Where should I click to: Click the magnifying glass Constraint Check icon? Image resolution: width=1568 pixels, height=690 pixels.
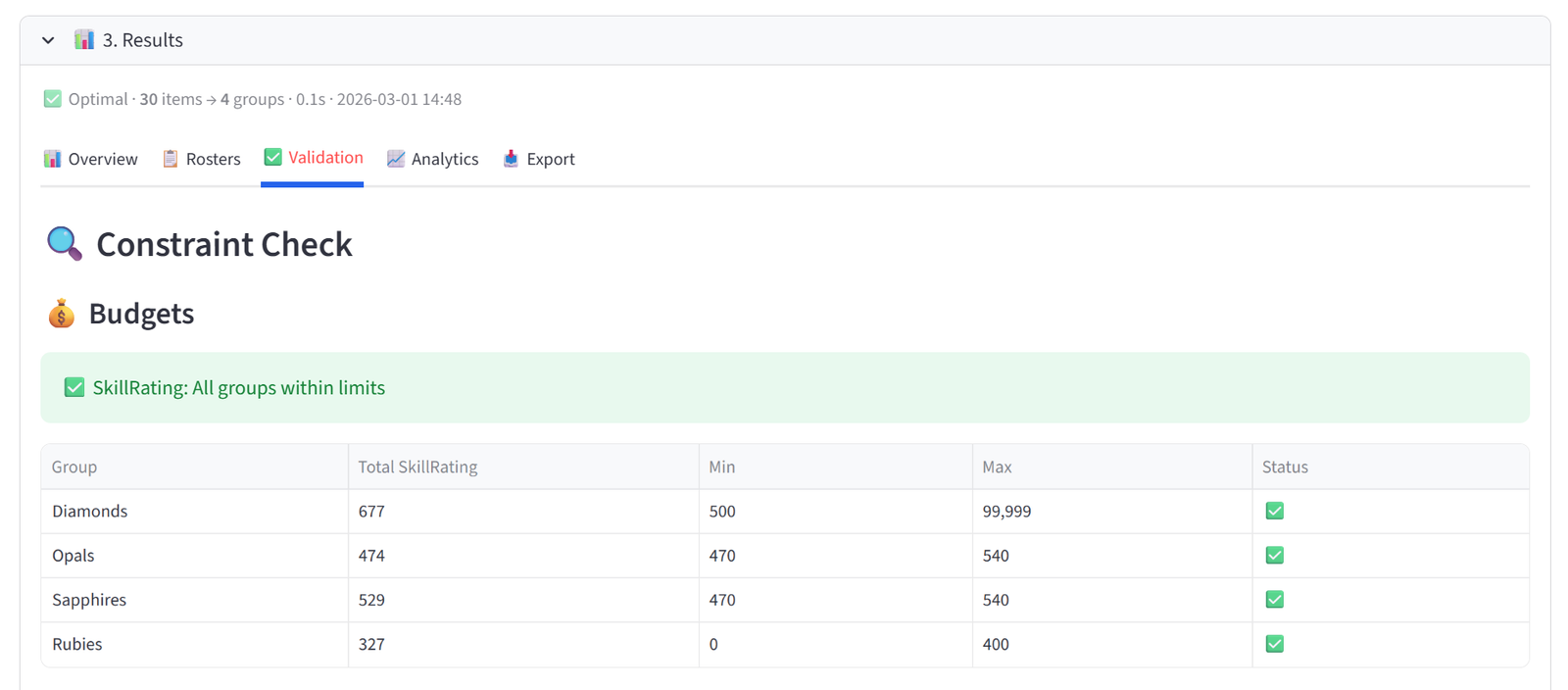coord(65,244)
